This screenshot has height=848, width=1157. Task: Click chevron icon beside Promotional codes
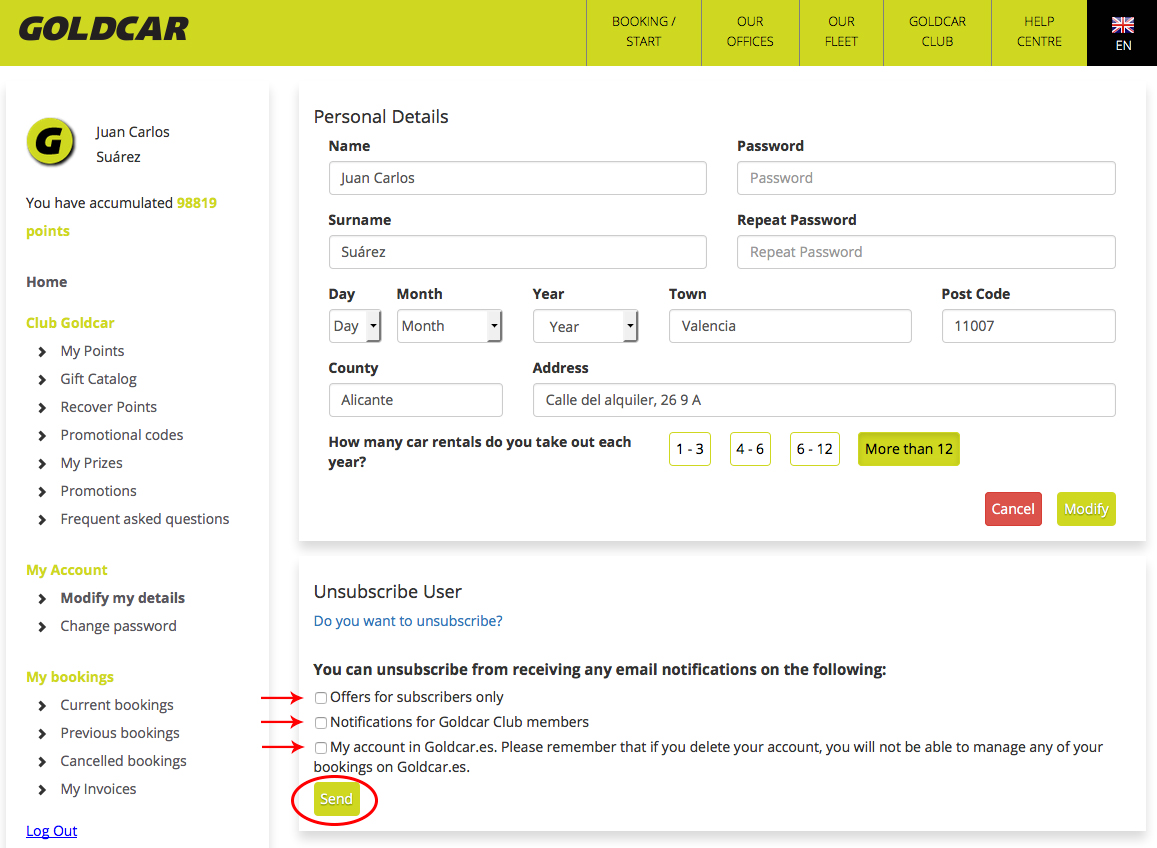42,436
